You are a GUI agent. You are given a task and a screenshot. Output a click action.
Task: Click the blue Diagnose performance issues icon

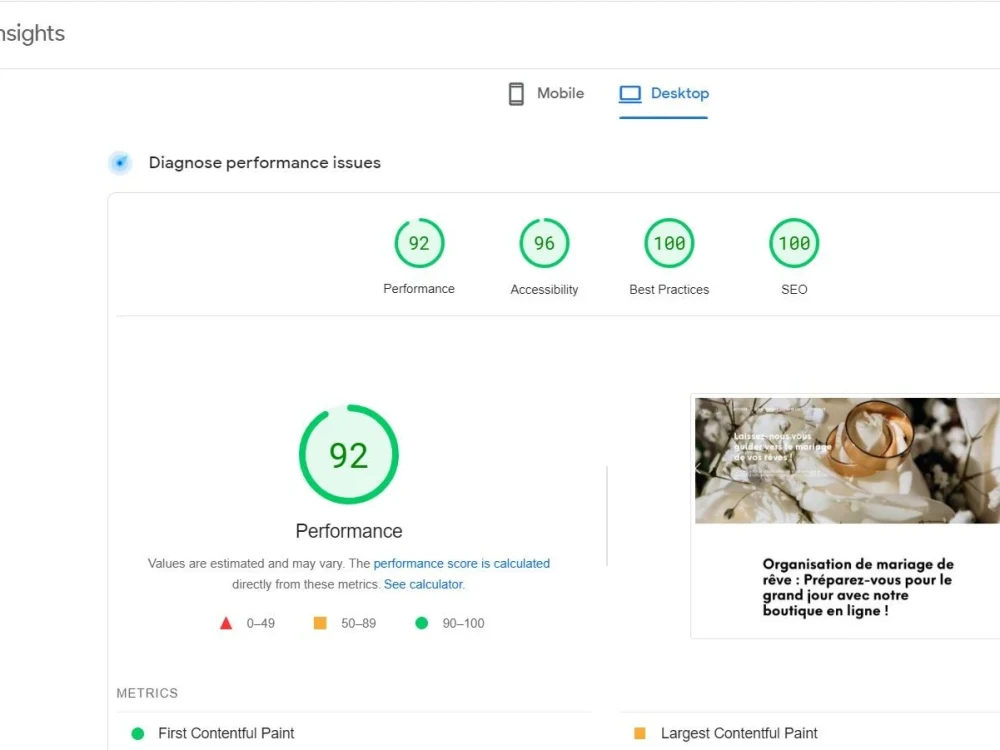coord(120,163)
